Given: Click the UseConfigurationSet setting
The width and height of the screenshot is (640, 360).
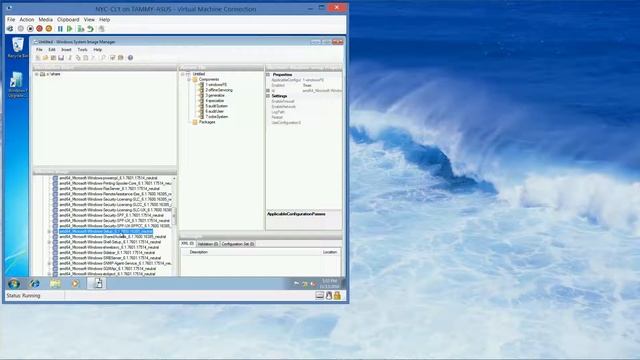Looking at the screenshot, I should point(286,122).
